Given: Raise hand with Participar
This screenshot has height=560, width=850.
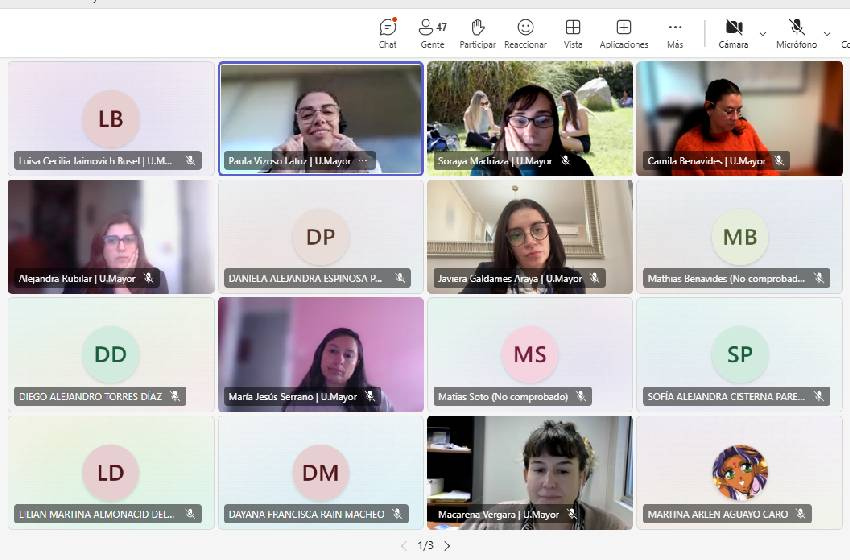Looking at the screenshot, I should point(478,34).
